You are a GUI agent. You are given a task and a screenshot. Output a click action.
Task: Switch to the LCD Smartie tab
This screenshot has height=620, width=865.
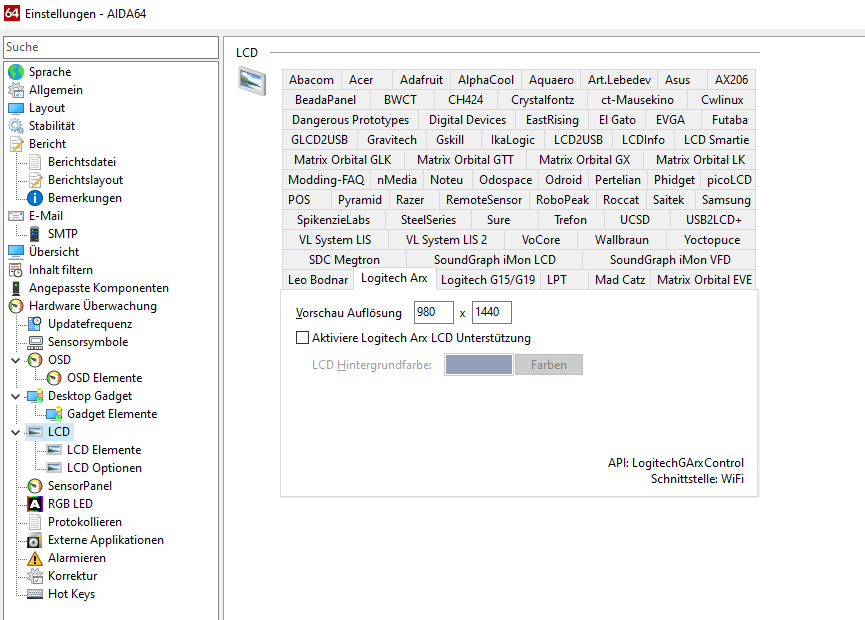click(716, 140)
